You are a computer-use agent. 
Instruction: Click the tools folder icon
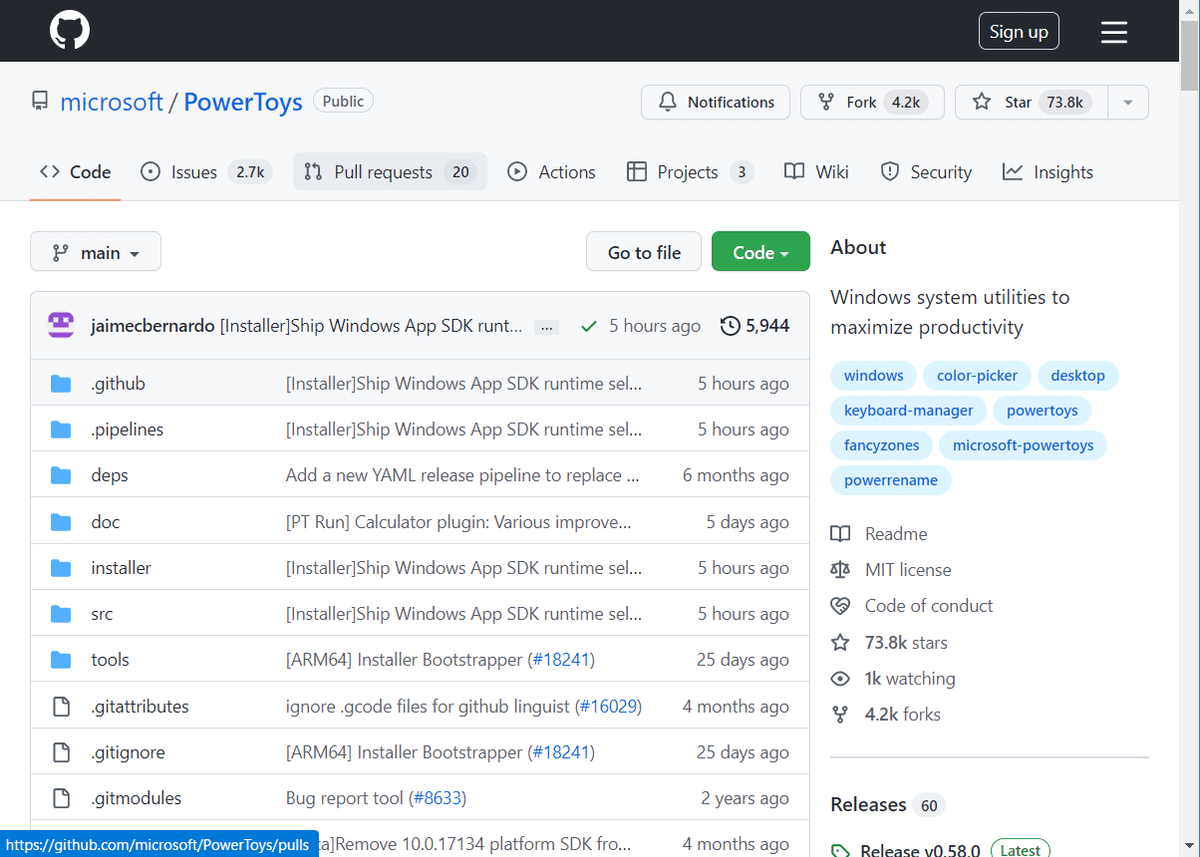[x=61, y=659]
